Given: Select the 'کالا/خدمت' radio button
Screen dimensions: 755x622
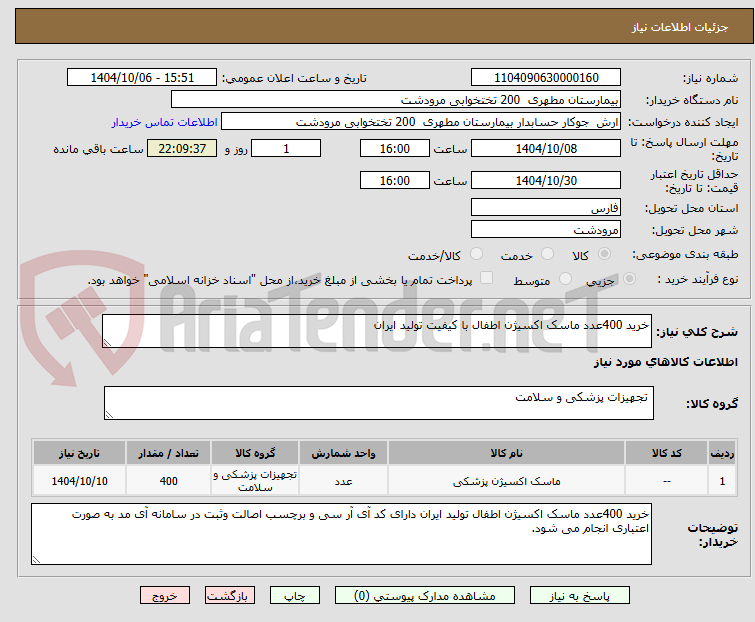Looking at the screenshot, I should pyautogui.click(x=476, y=254).
